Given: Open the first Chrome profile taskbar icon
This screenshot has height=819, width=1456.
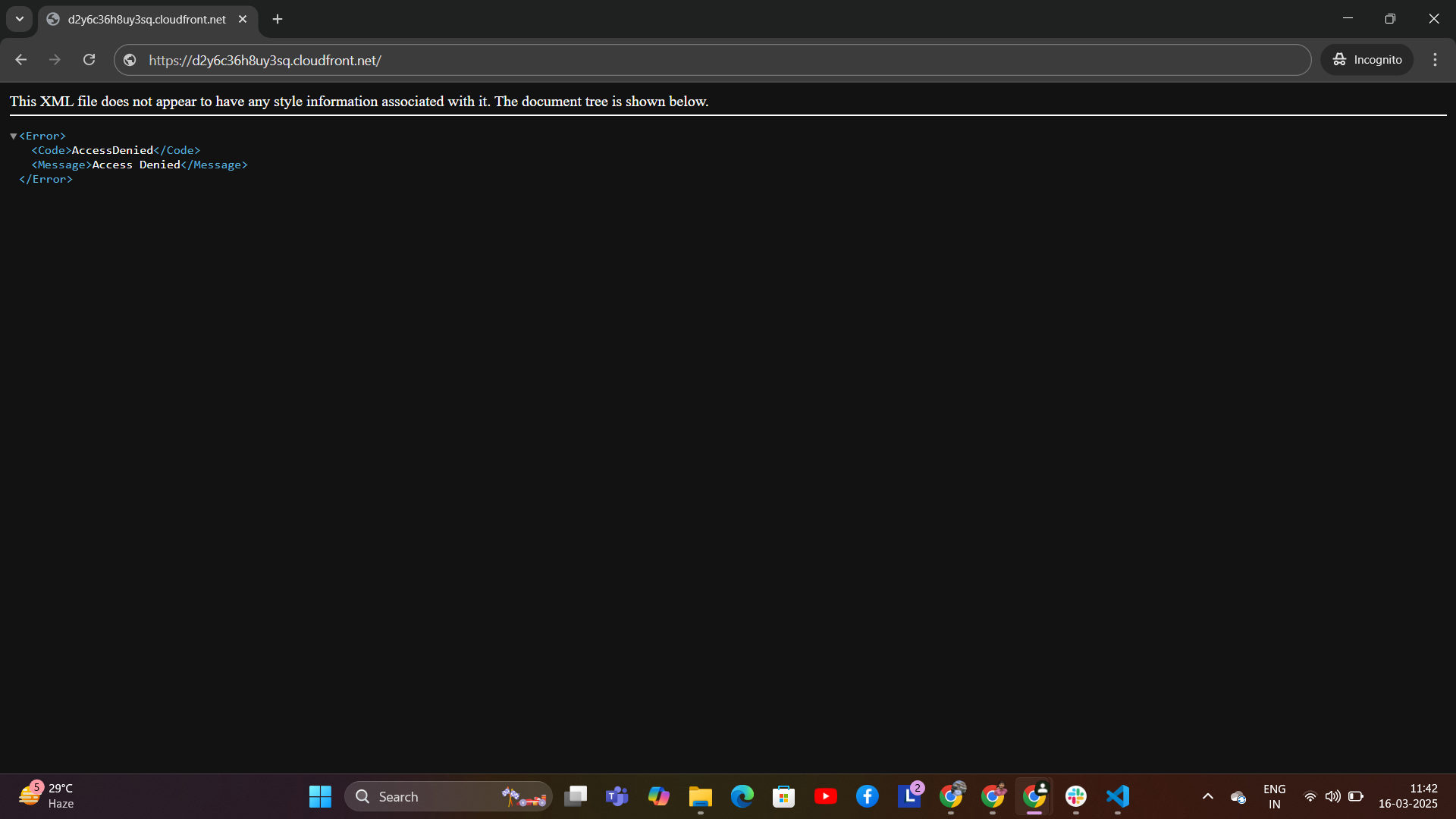Looking at the screenshot, I should [x=951, y=796].
